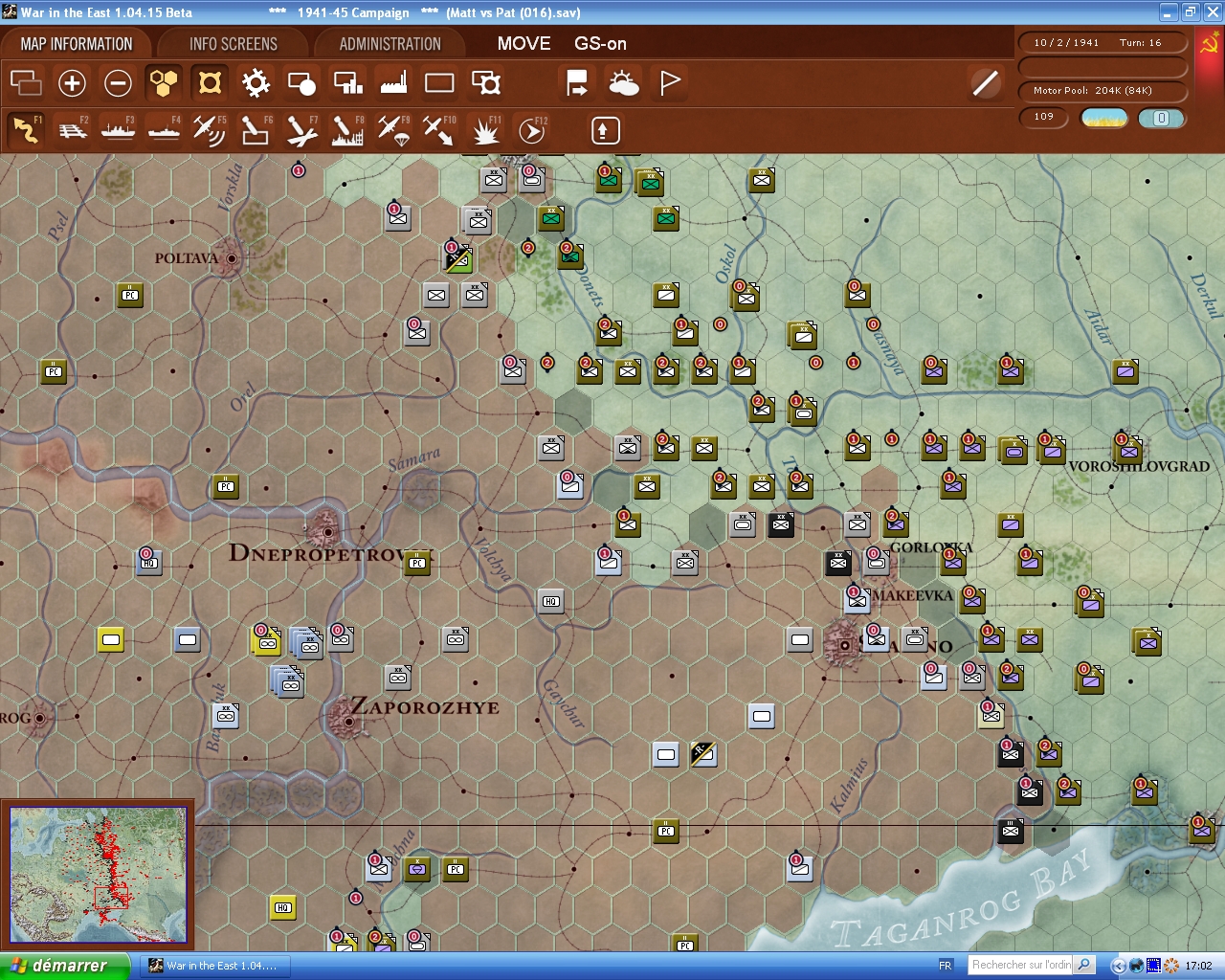Select Bomb airfield mode (F7)
The height and width of the screenshot is (980, 1225).
[301, 130]
